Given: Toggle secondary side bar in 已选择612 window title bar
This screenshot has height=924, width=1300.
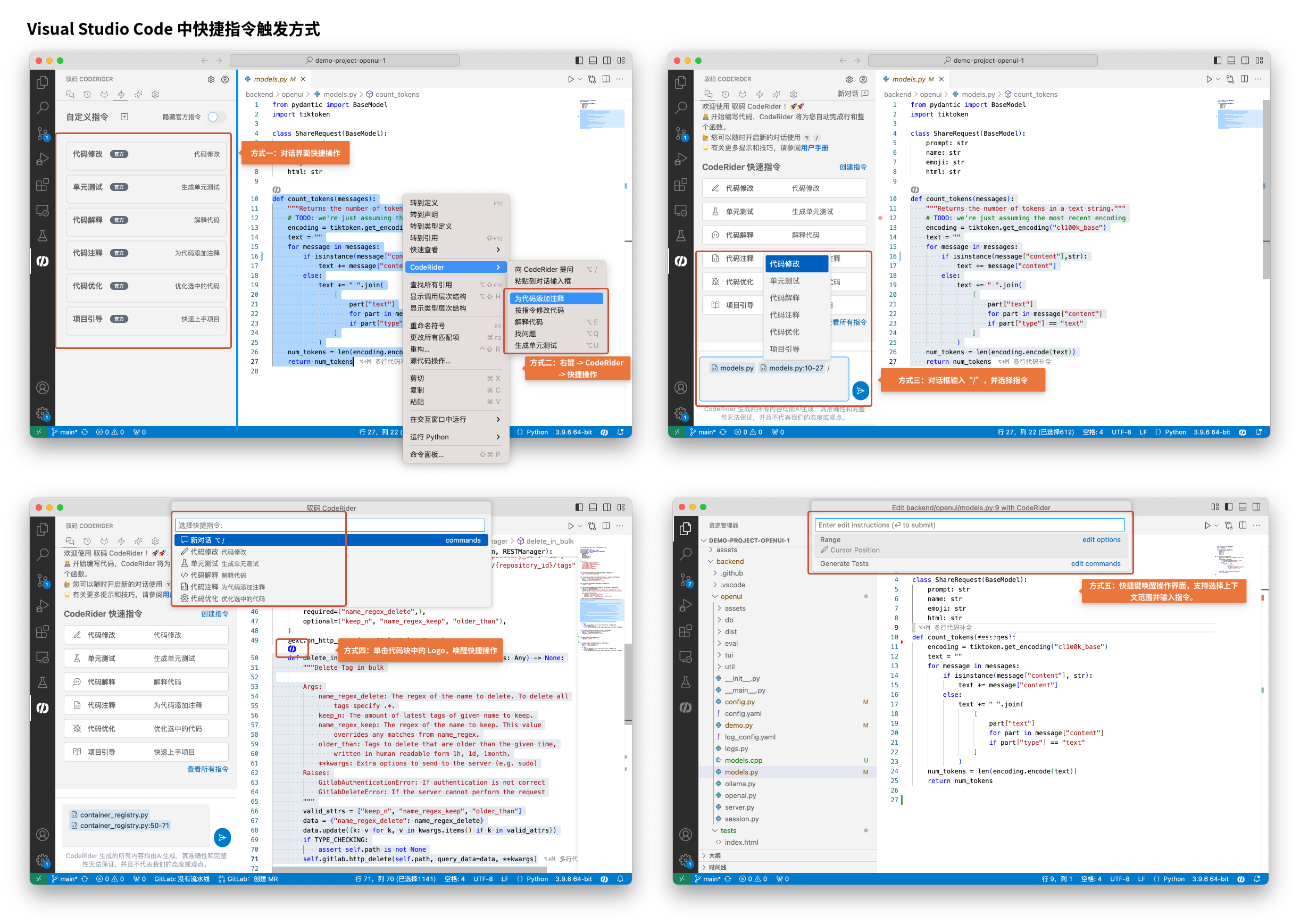Looking at the screenshot, I should [1245, 60].
